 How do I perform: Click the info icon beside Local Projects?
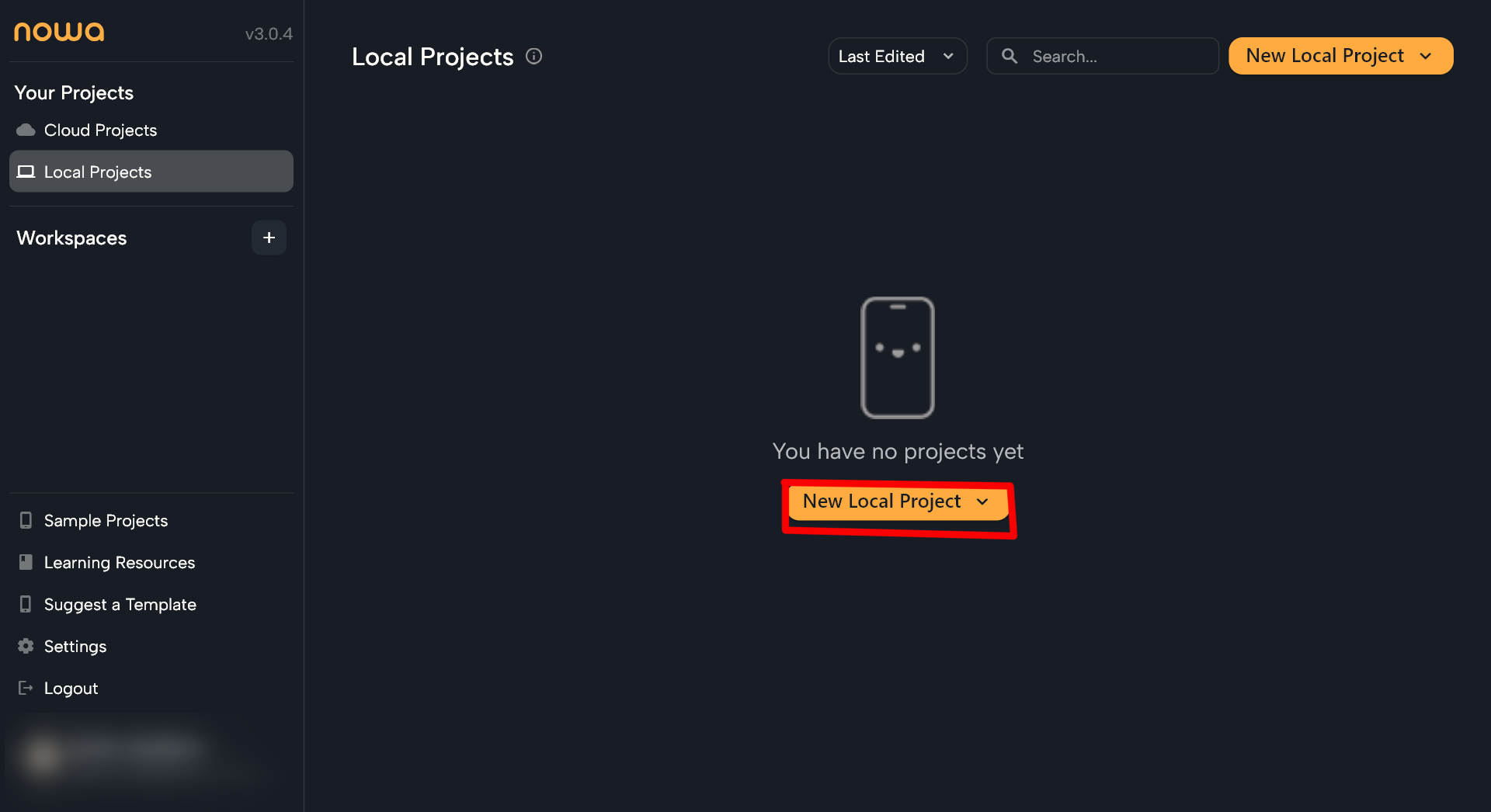click(x=533, y=56)
